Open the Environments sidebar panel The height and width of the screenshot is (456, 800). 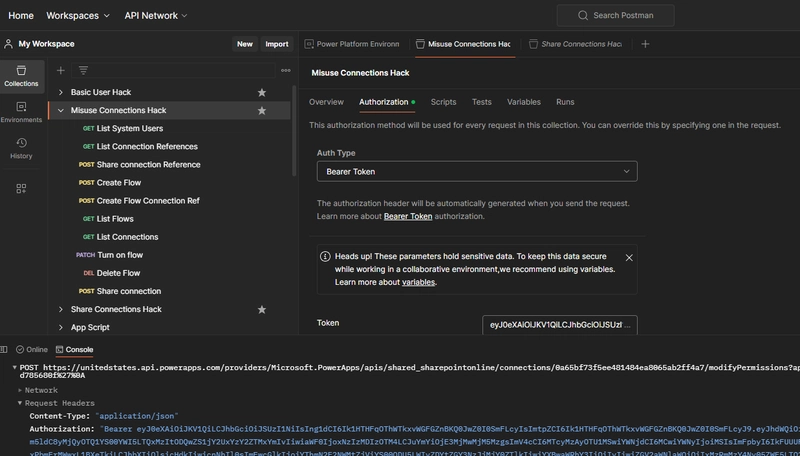pos(21,112)
